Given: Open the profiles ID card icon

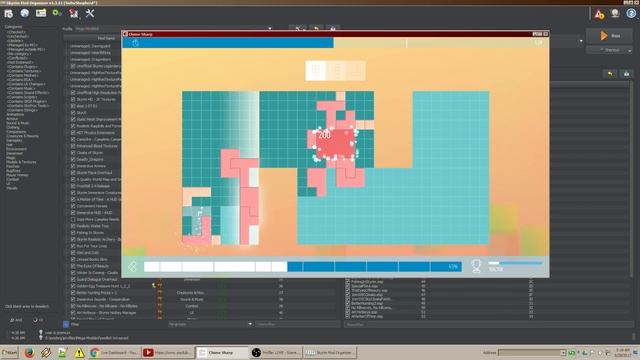Looking at the screenshot, I should click(x=41, y=13).
